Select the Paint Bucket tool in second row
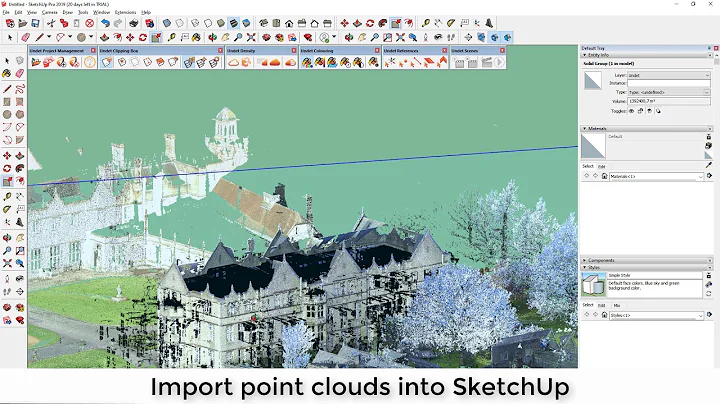This screenshot has width=720, height=404. 196,37
